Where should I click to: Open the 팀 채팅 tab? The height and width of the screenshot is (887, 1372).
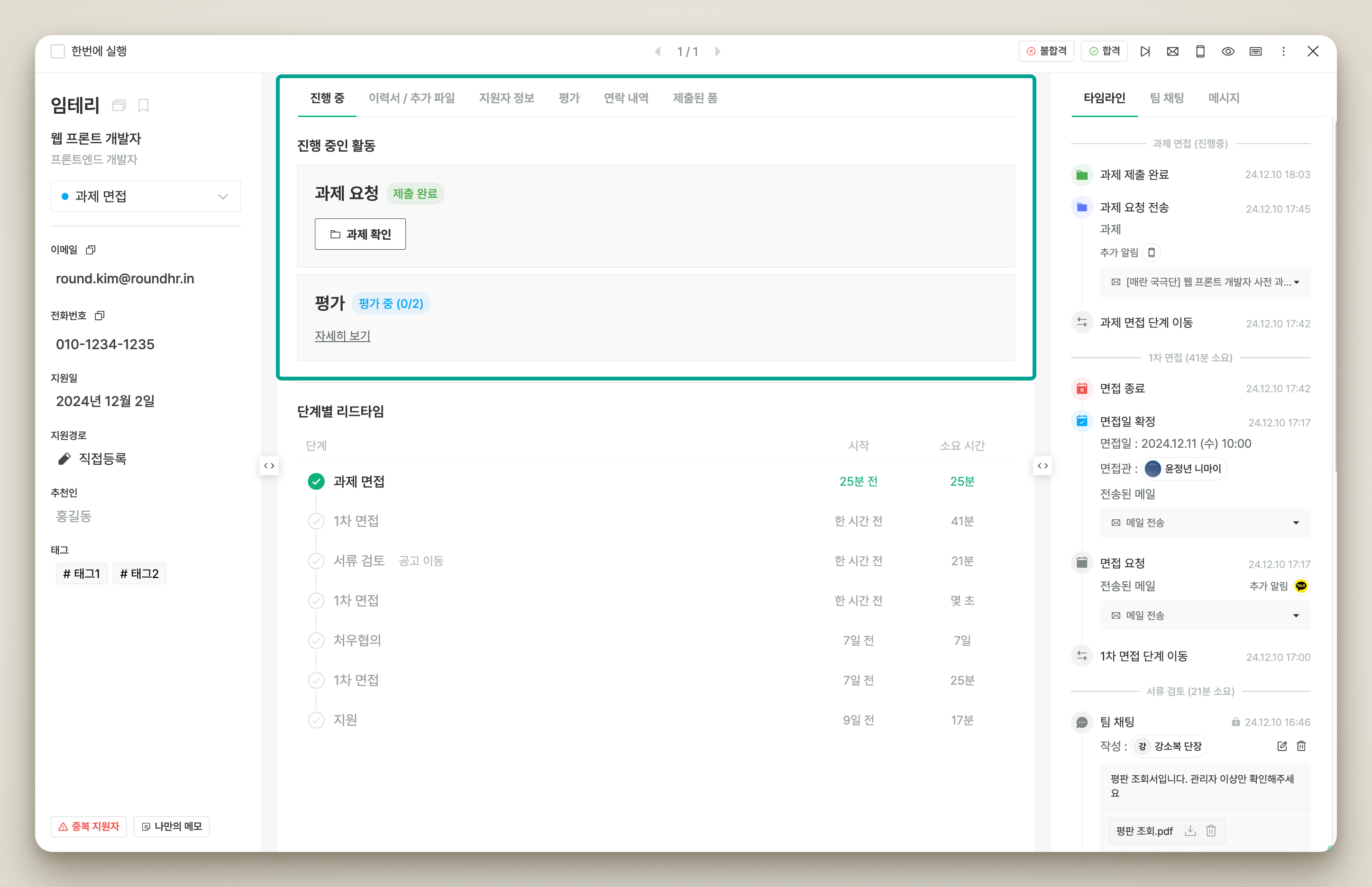click(1166, 98)
